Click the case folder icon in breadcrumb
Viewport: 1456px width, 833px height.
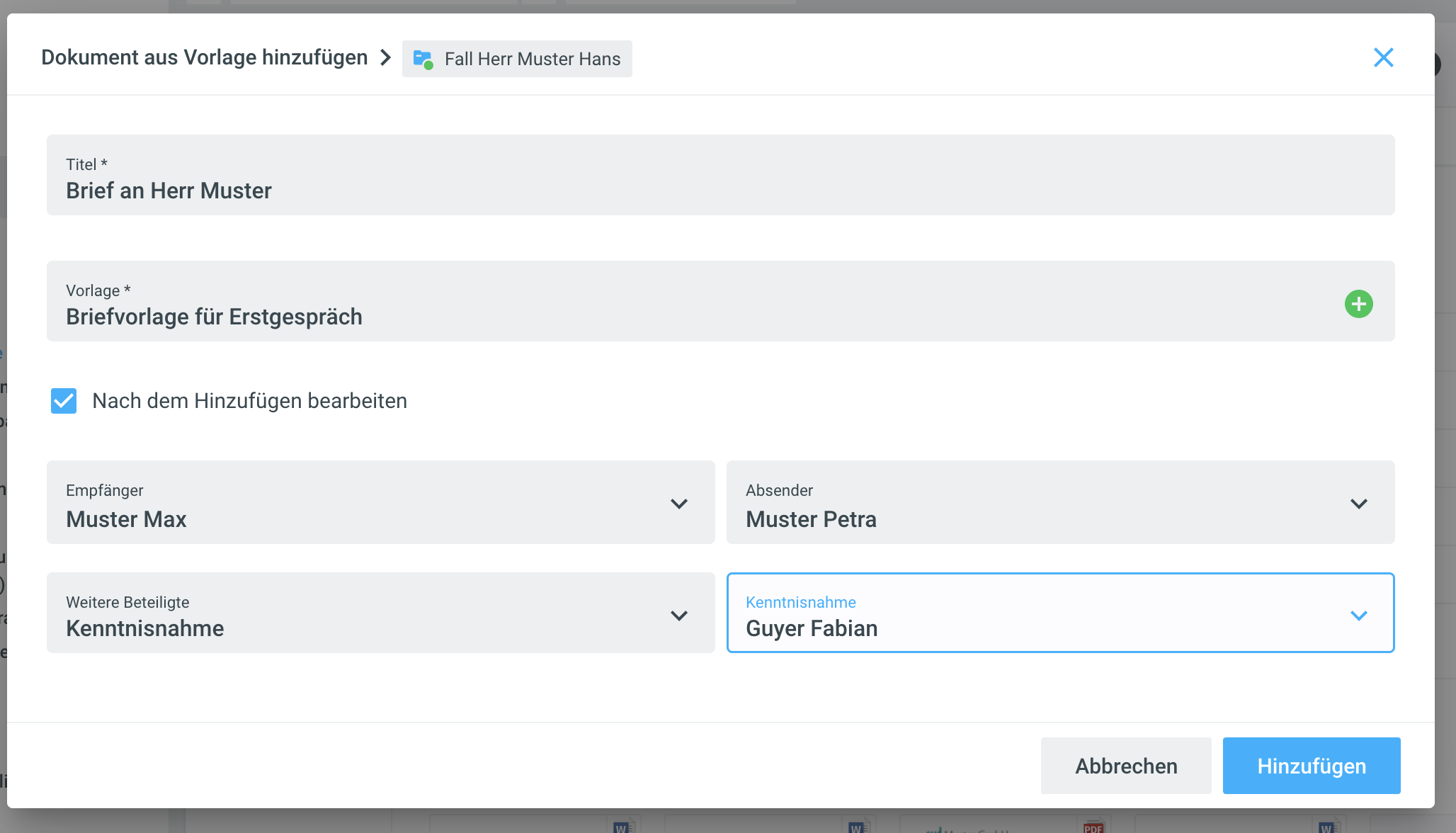pyautogui.click(x=423, y=59)
